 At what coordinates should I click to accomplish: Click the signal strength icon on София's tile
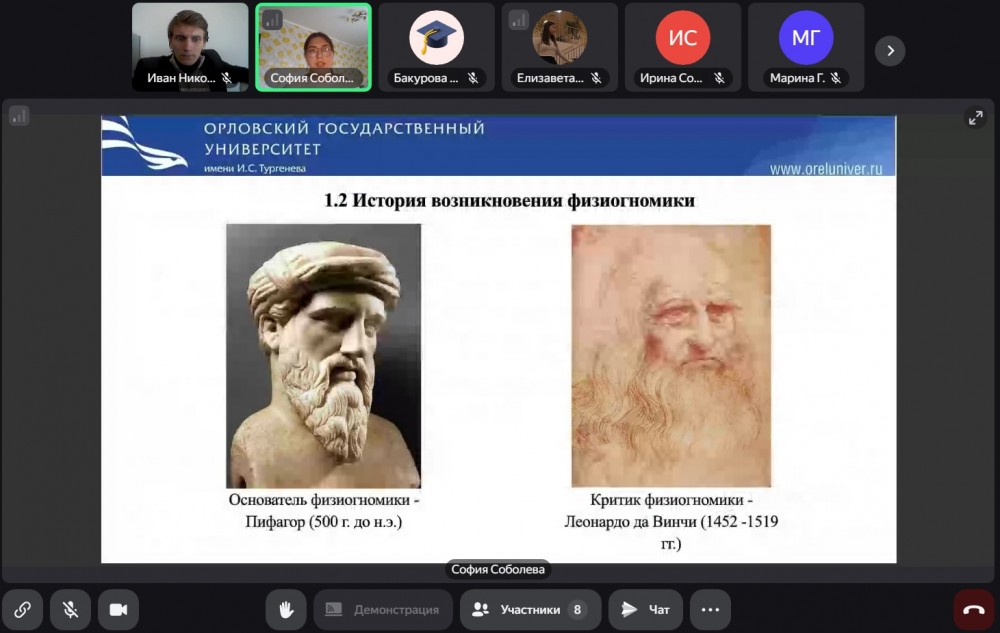point(271,19)
